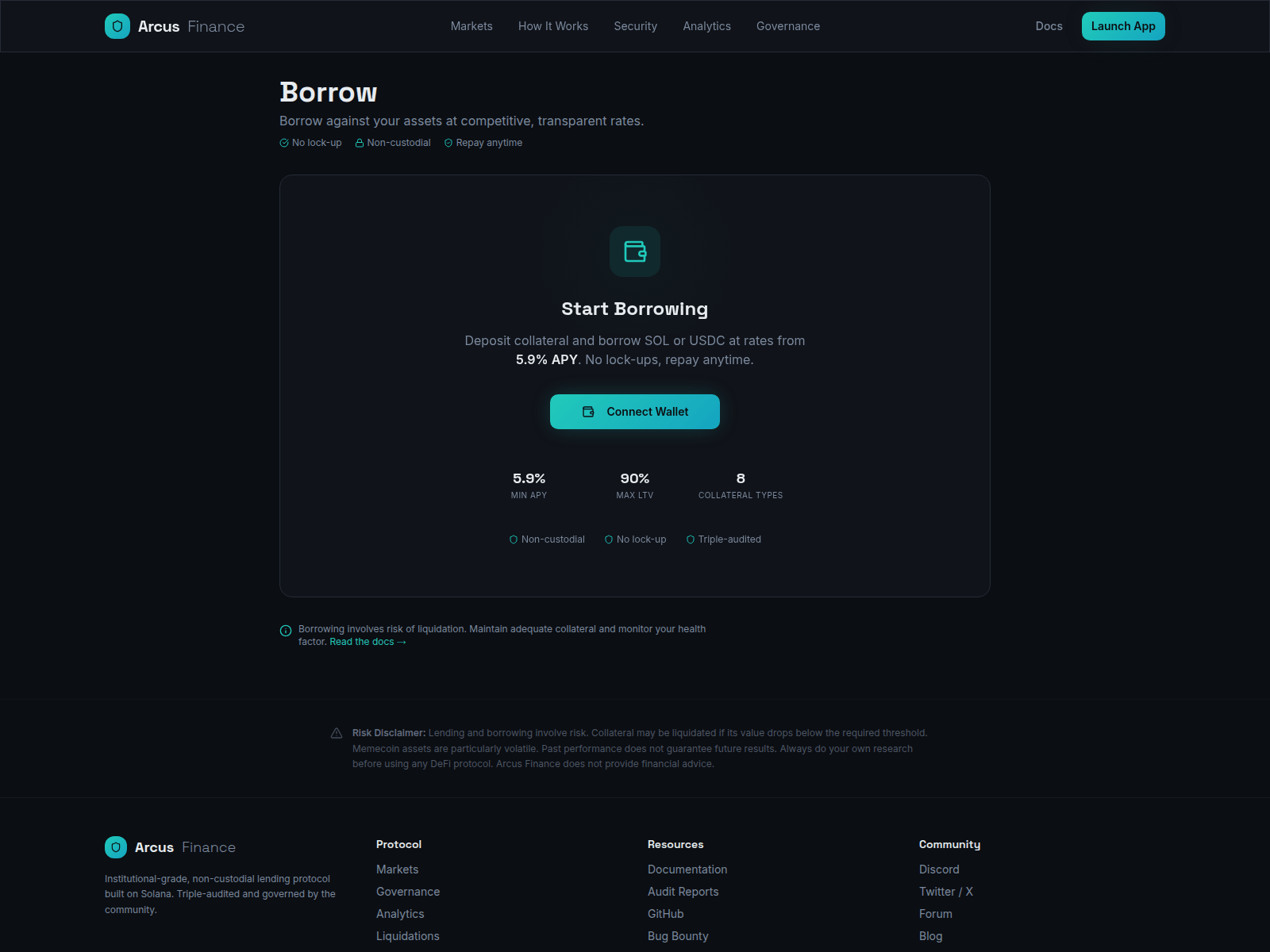Click the Arcus shield logo in the header
The height and width of the screenshot is (952, 1270).
click(117, 25)
